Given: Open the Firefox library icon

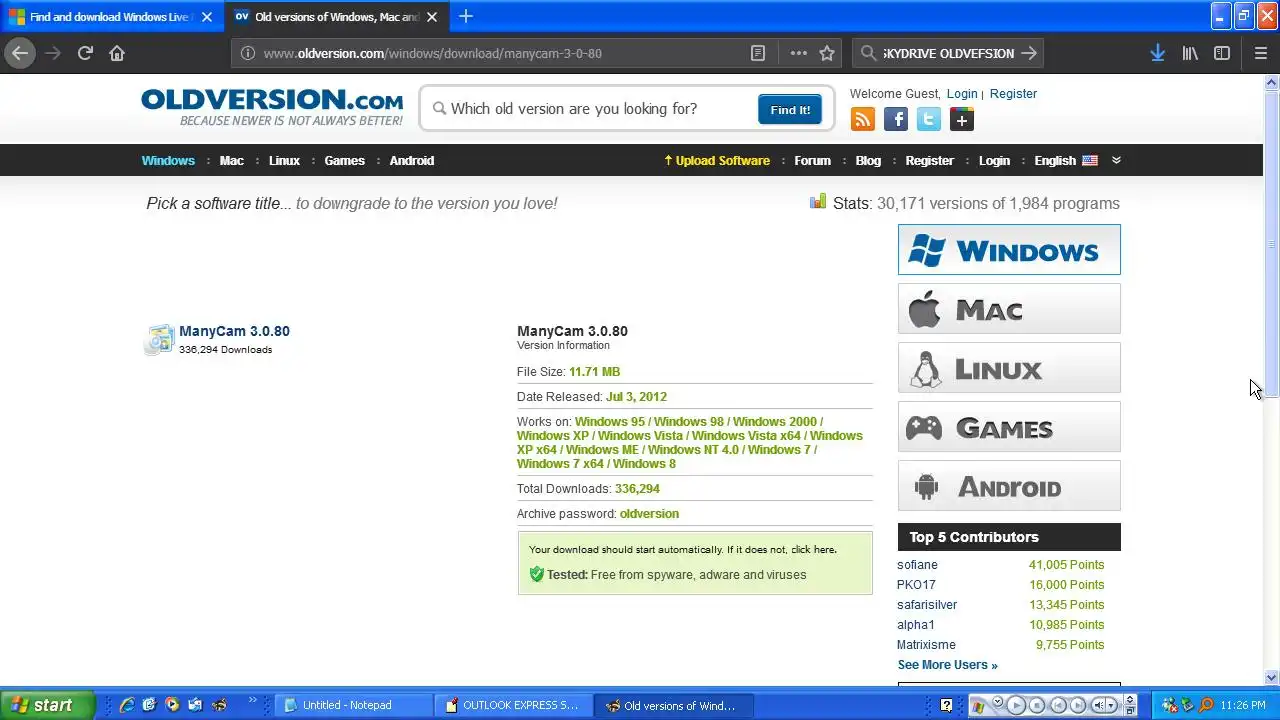Looking at the screenshot, I should tap(1190, 53).
